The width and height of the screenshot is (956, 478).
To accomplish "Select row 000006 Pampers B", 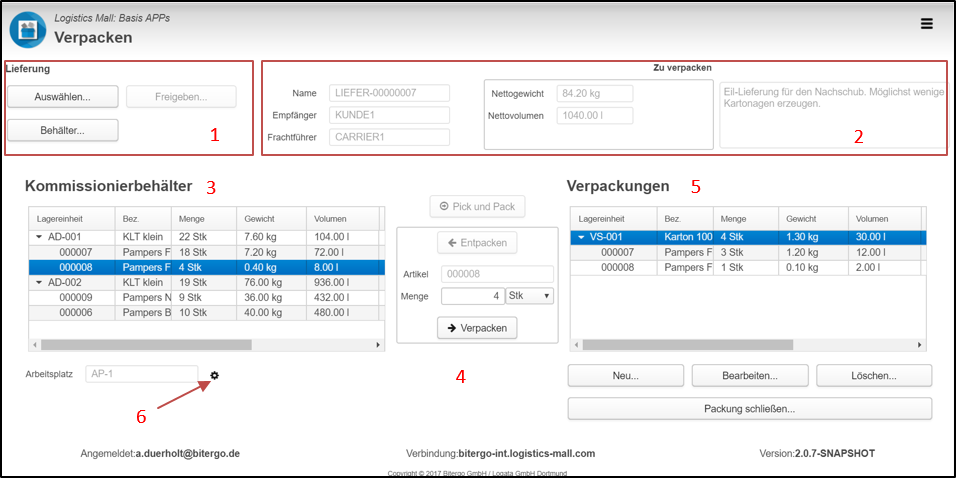I will (206, 312).
